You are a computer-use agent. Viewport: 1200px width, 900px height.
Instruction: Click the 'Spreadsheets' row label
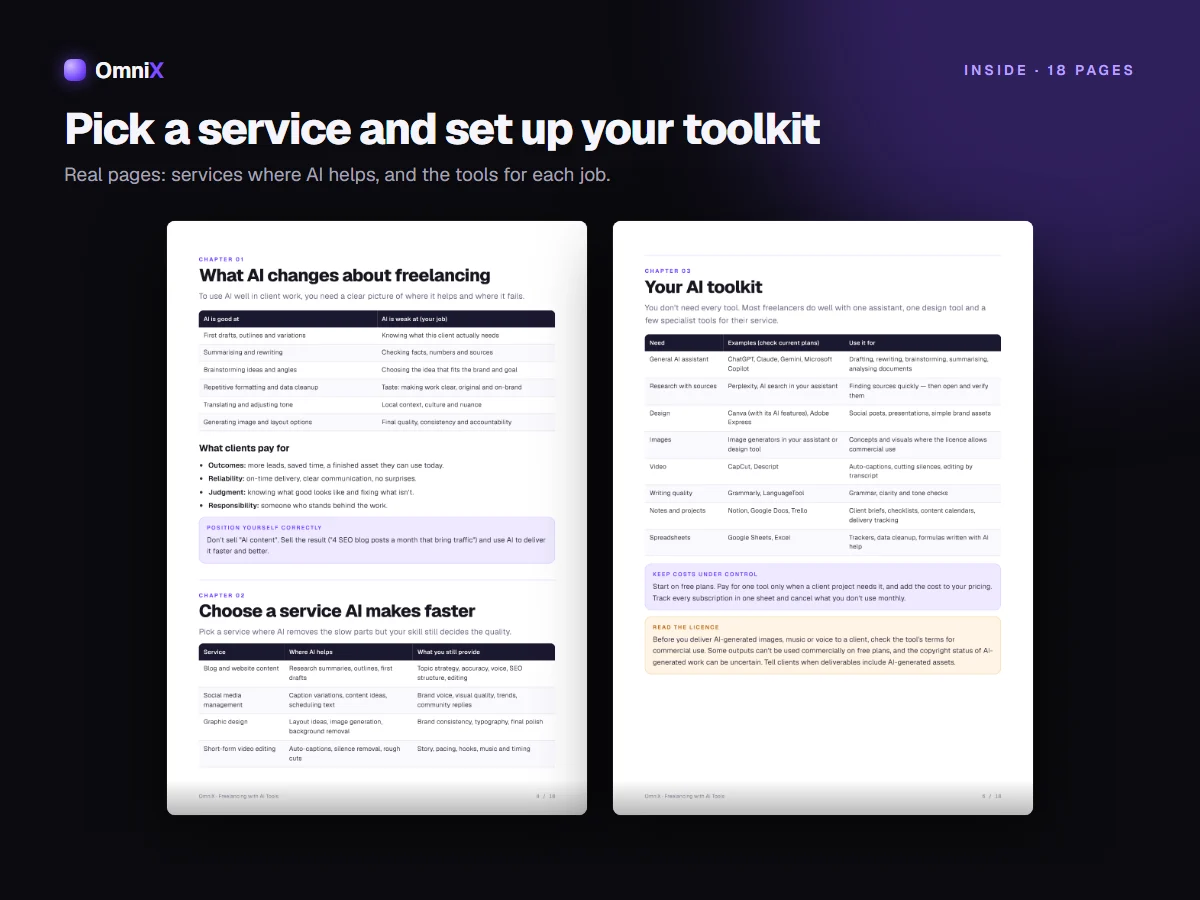[x=670, y=538]
